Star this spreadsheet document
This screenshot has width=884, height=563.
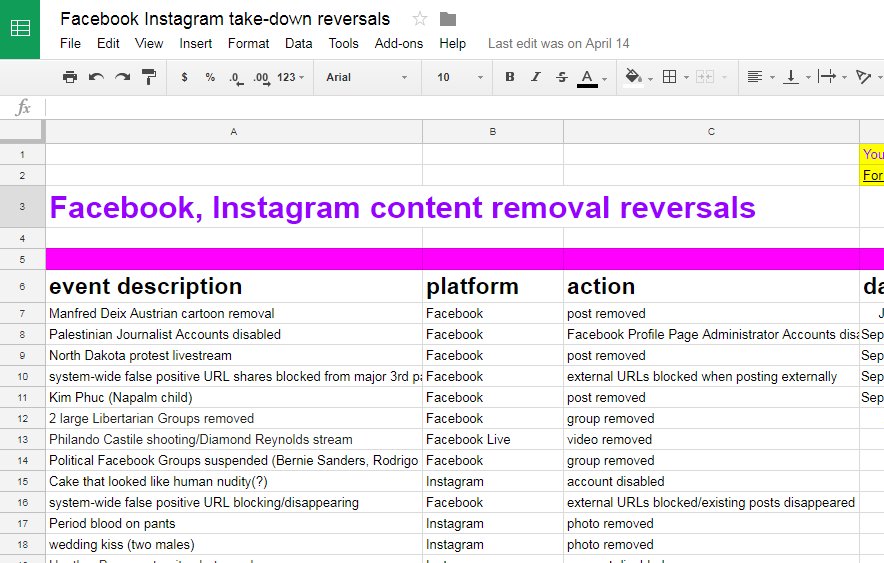pos(419,19)
